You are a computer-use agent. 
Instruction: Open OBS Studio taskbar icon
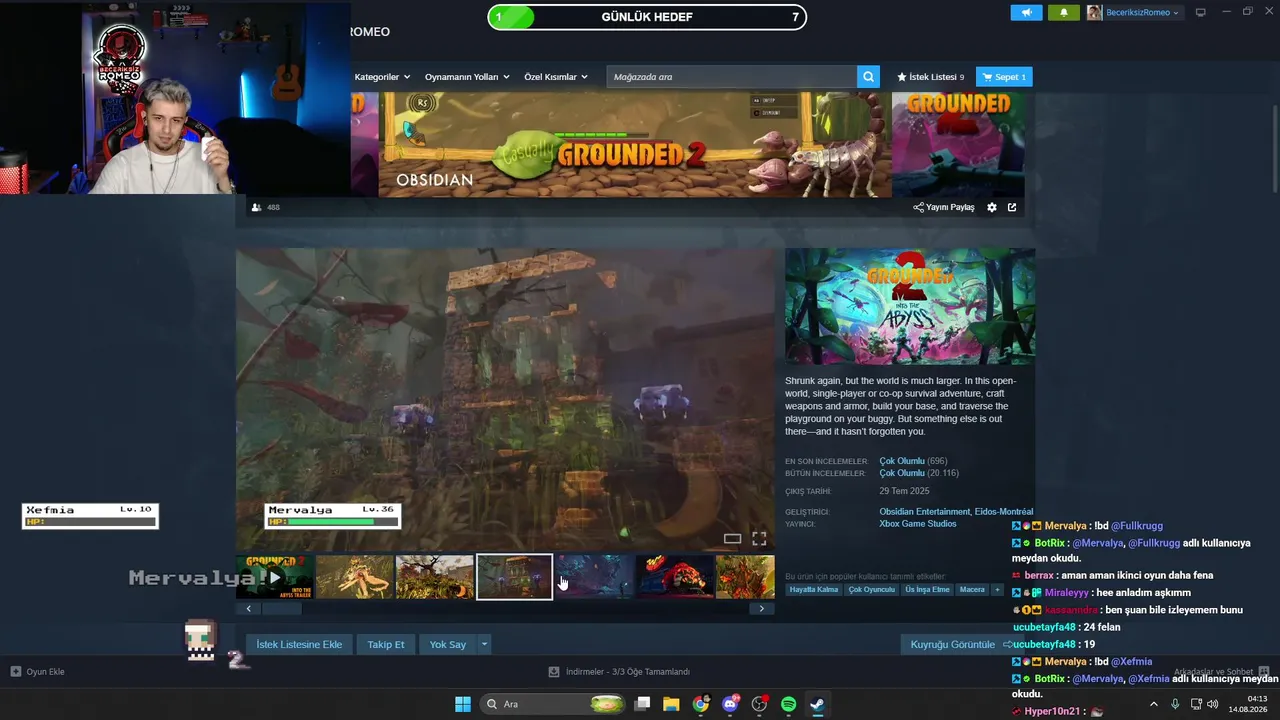click(759, 704)
